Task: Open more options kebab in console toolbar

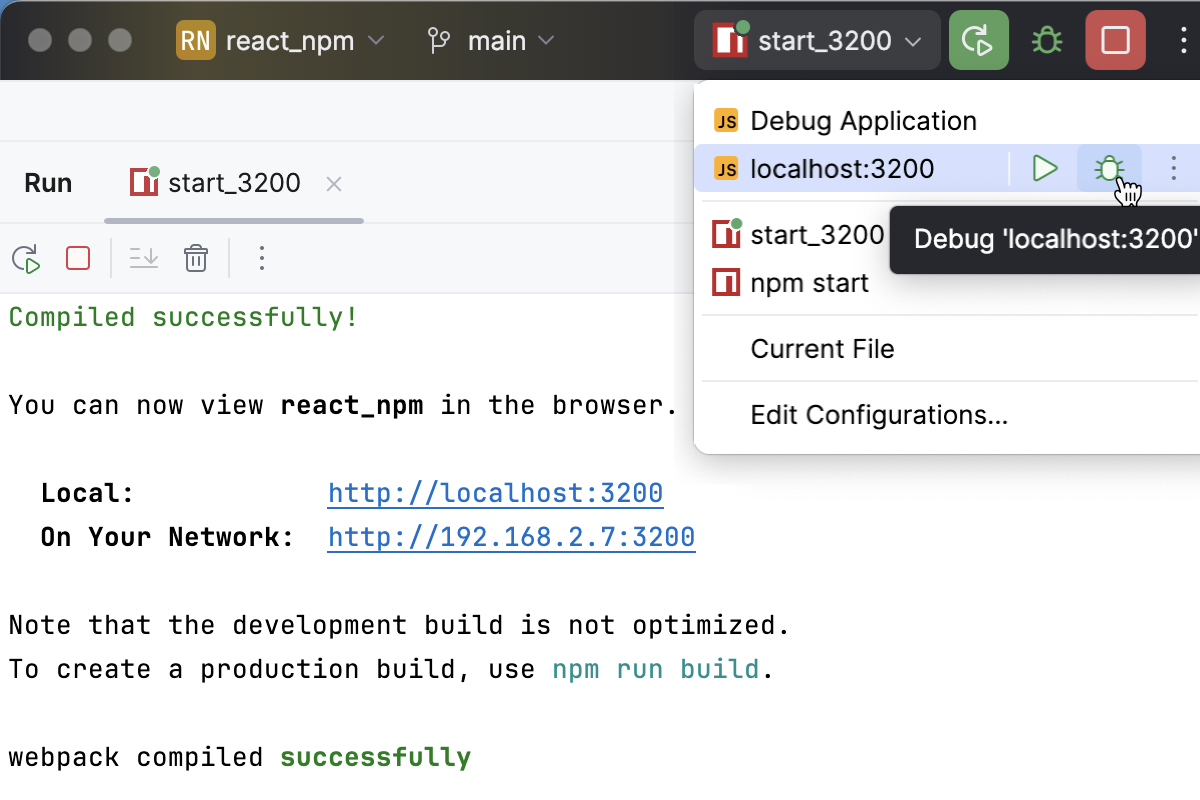Action: [x=261, y=258]
